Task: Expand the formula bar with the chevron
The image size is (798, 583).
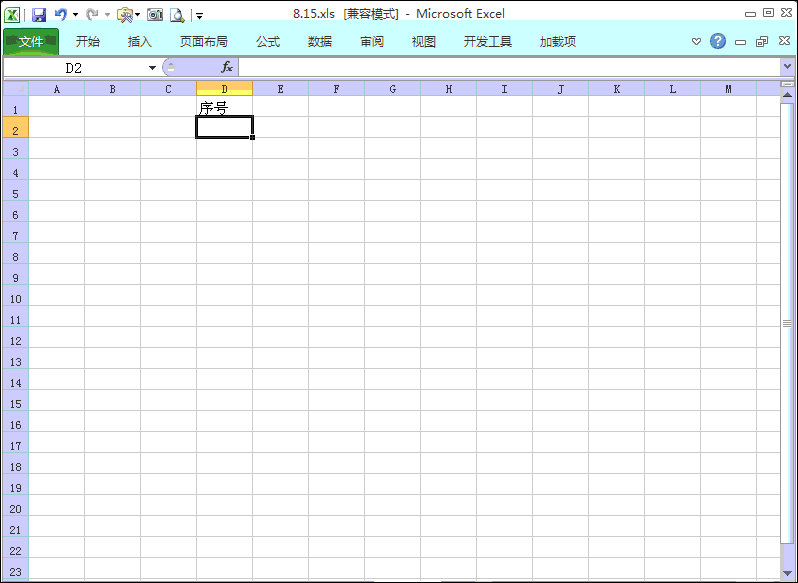Action: pos(787,67)
